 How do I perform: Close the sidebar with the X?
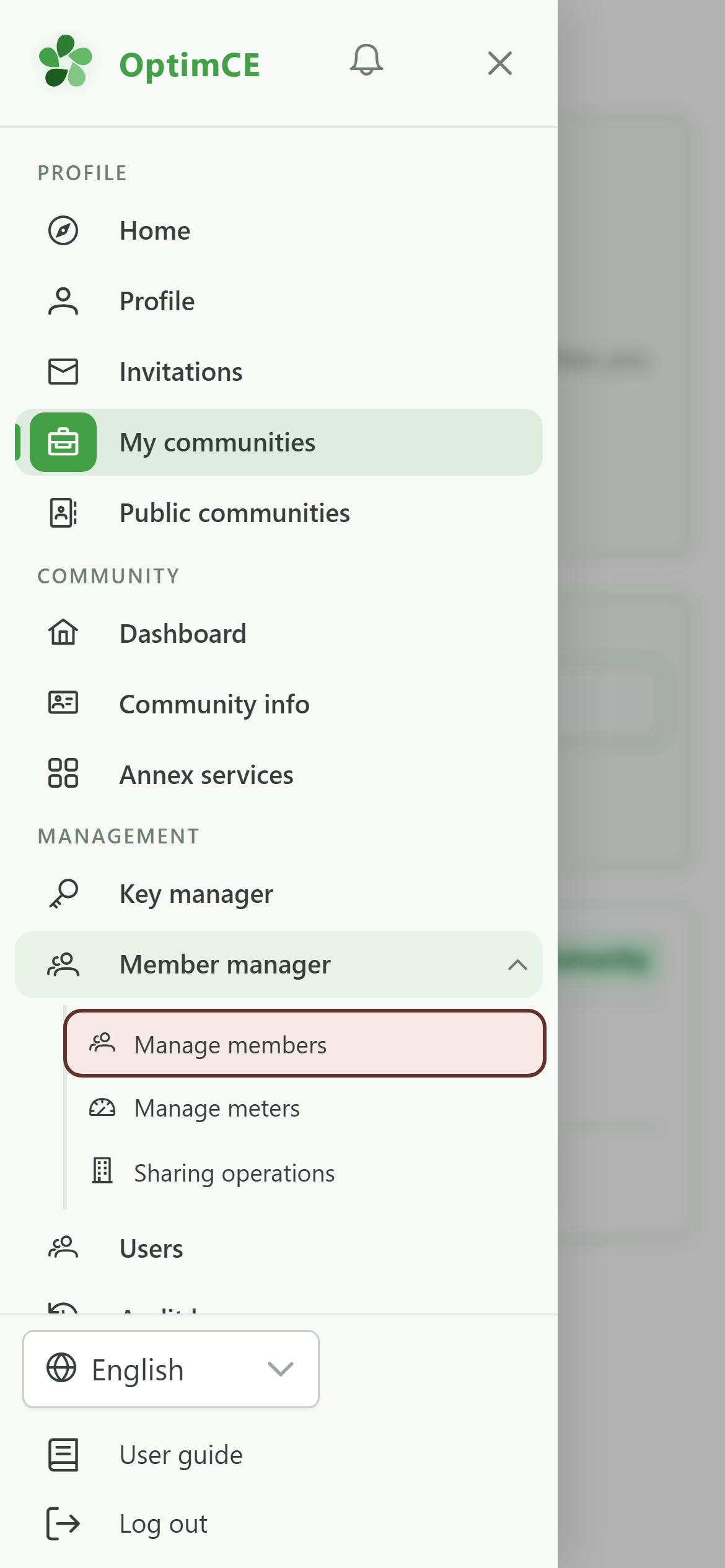[x=499, y=63]
